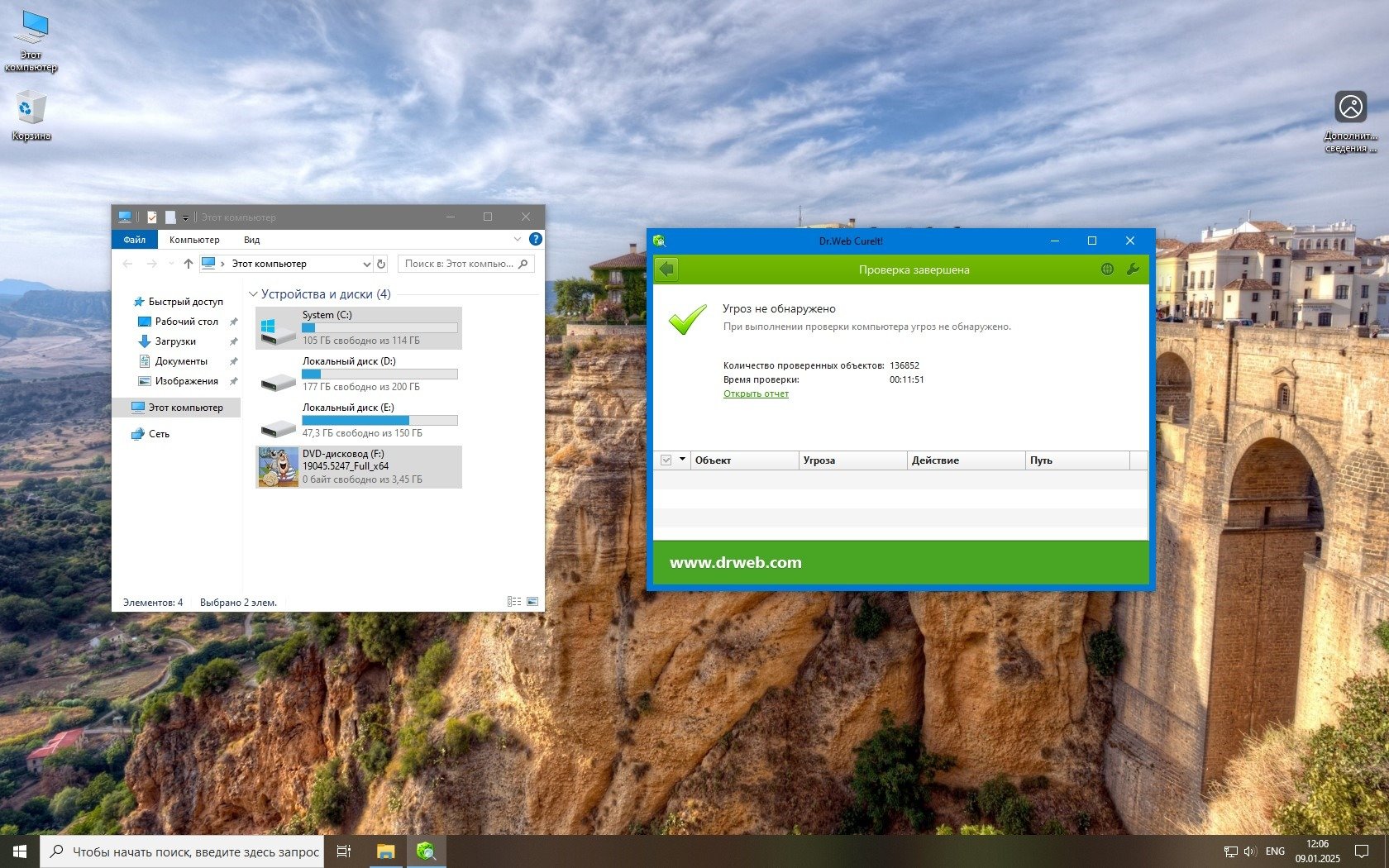Open Этот компьютер desktop icon
The image size is (1389, 868).
[31, 41]
